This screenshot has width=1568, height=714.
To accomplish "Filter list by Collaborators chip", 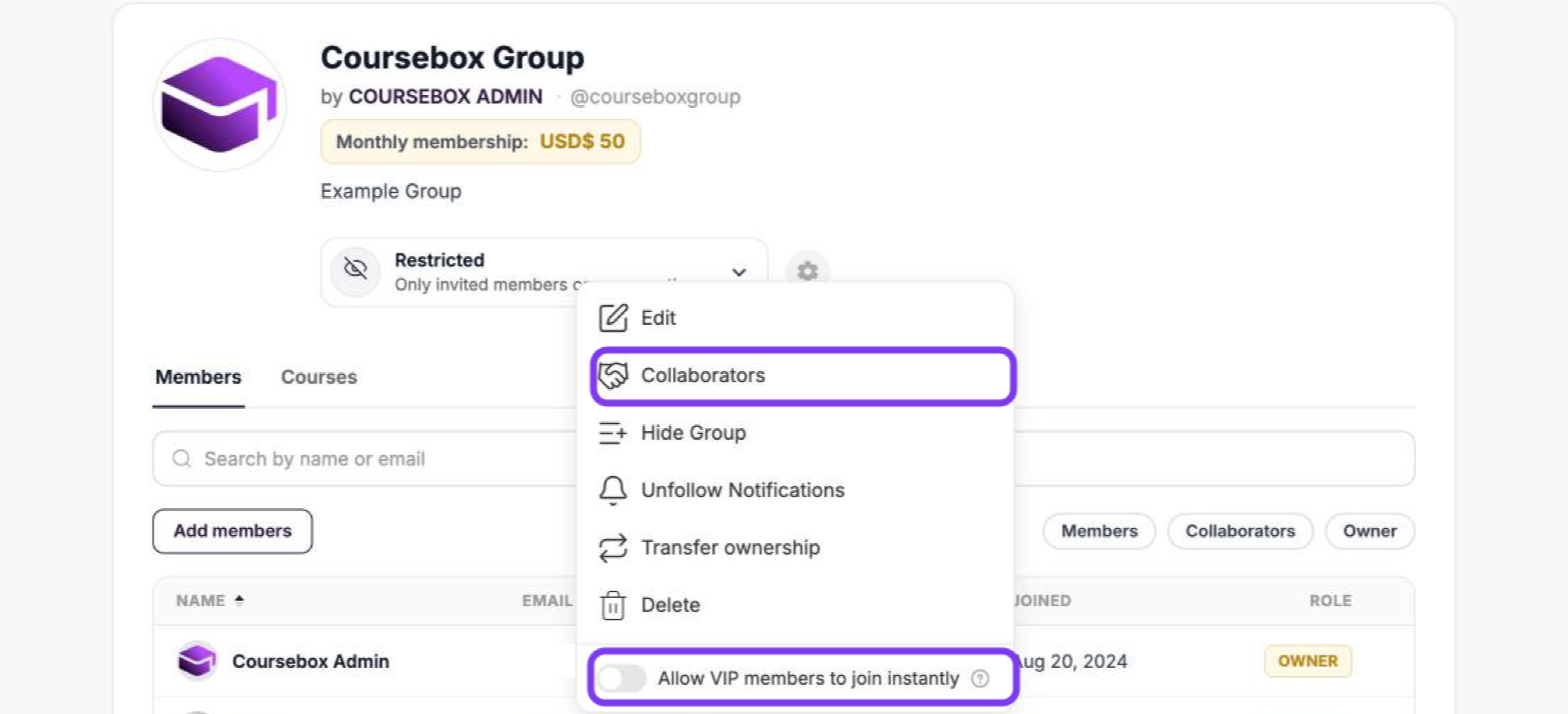I will 1240,531.
